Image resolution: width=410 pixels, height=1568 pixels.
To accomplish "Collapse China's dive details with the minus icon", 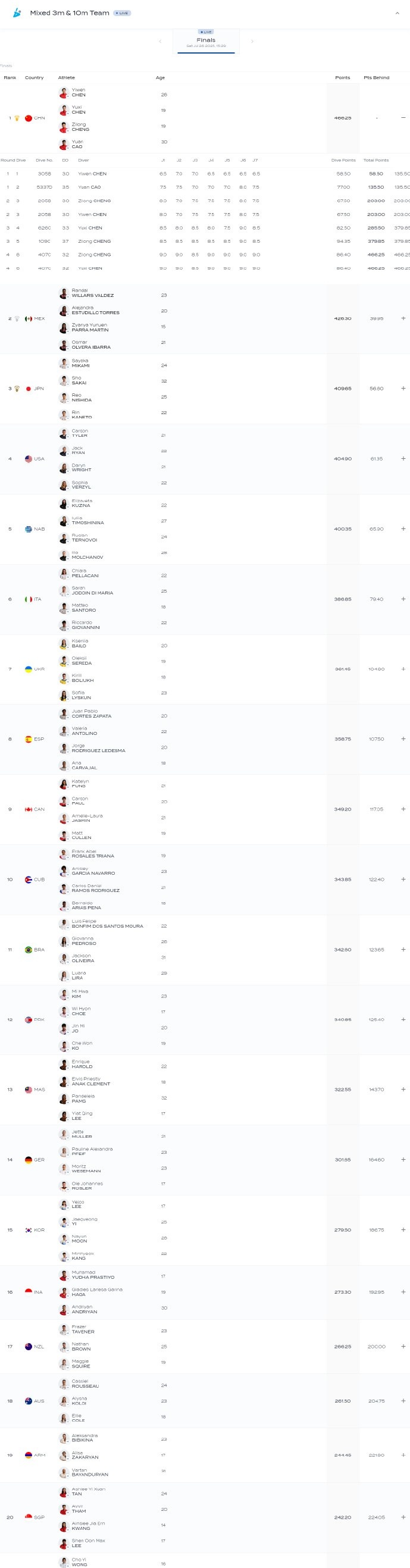I will point(403,117).
